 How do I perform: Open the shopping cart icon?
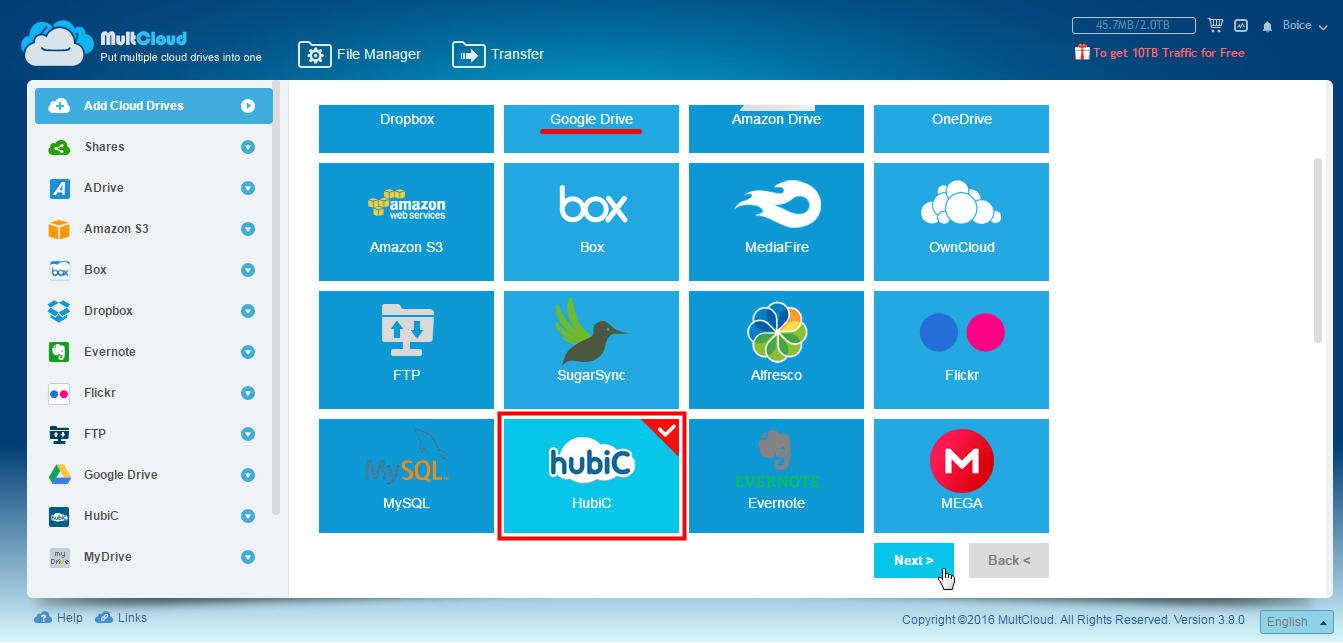point(1216,25)
